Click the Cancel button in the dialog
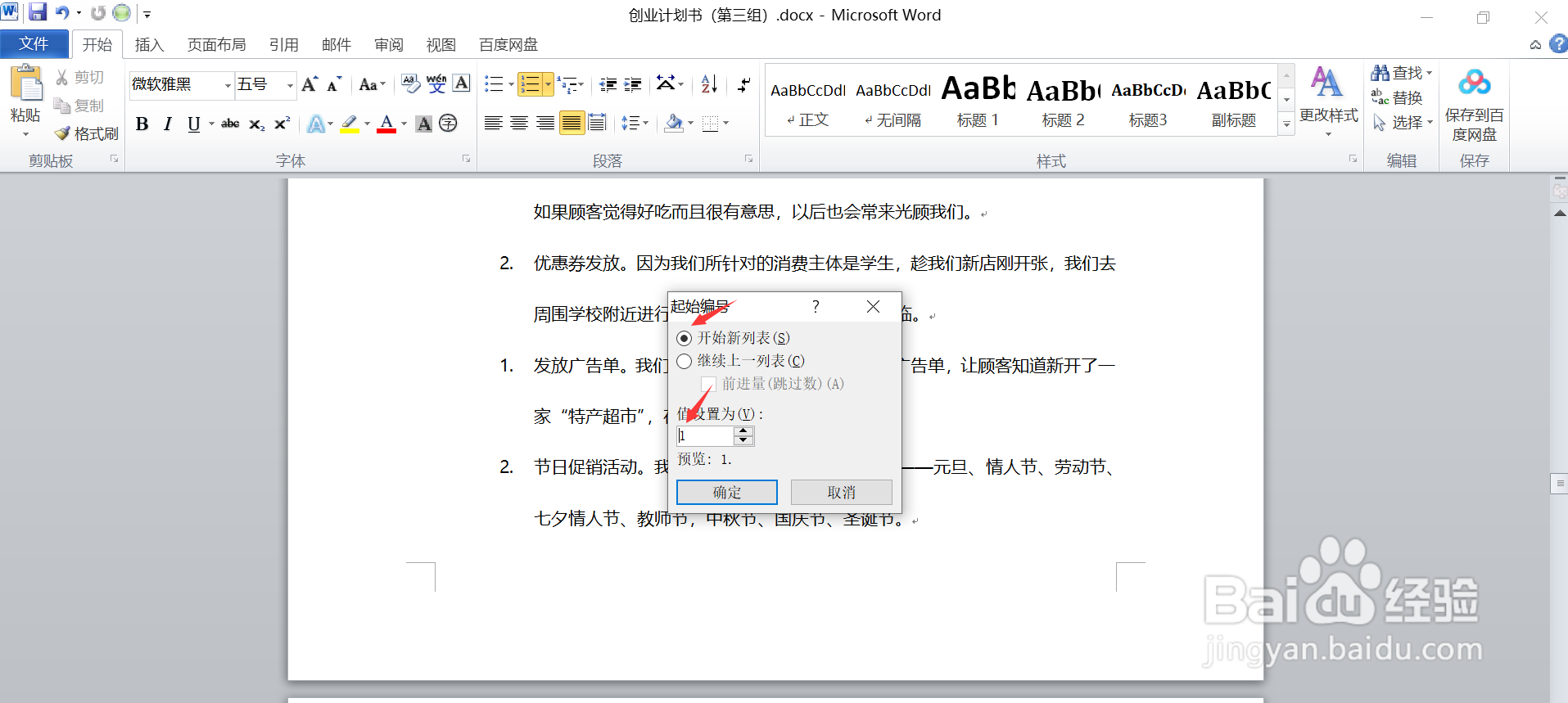1568x703 pixels. pos(841,492)
